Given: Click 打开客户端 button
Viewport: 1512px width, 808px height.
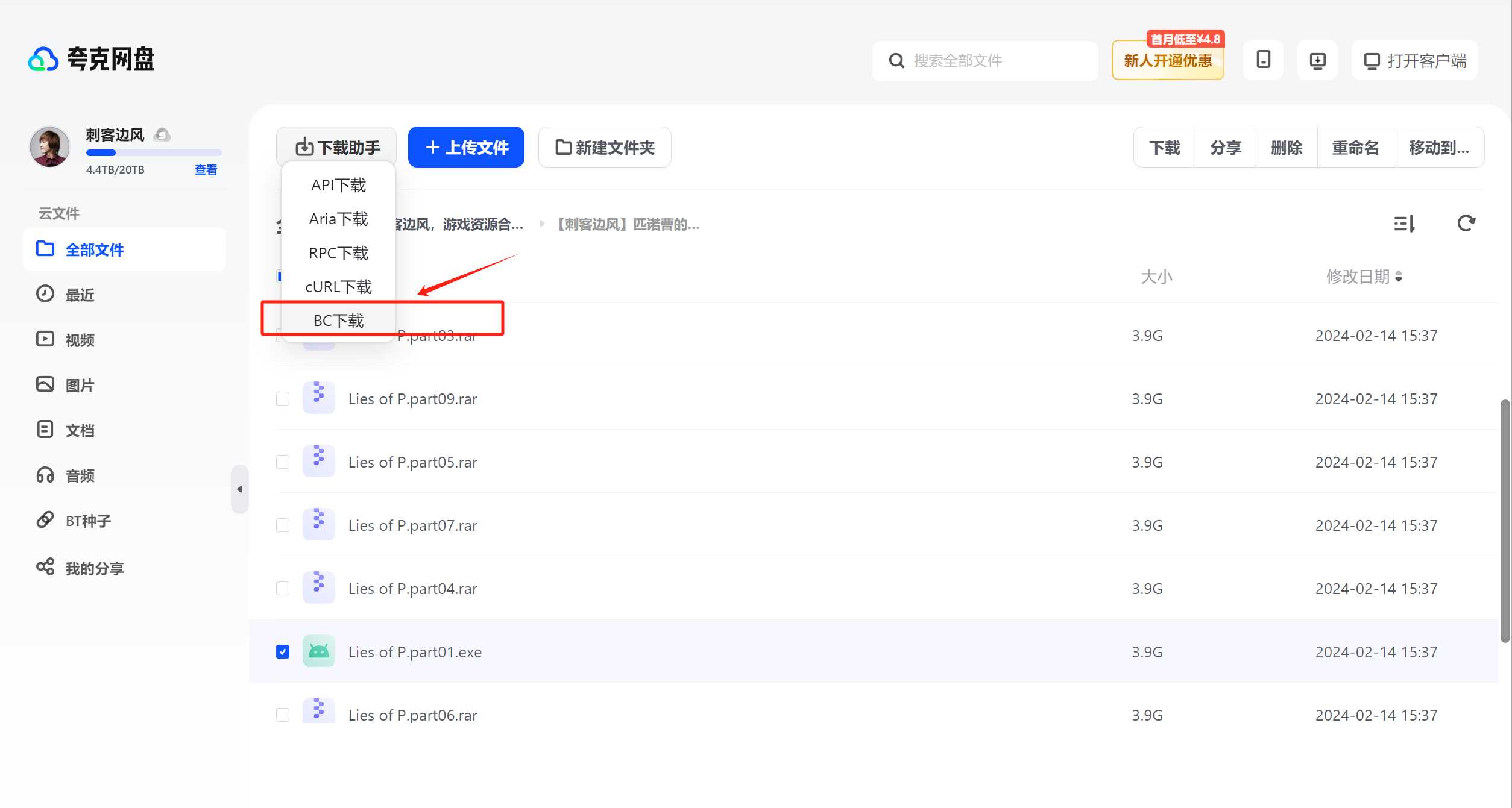Looking at the screenshot, I should [1414, 60].
